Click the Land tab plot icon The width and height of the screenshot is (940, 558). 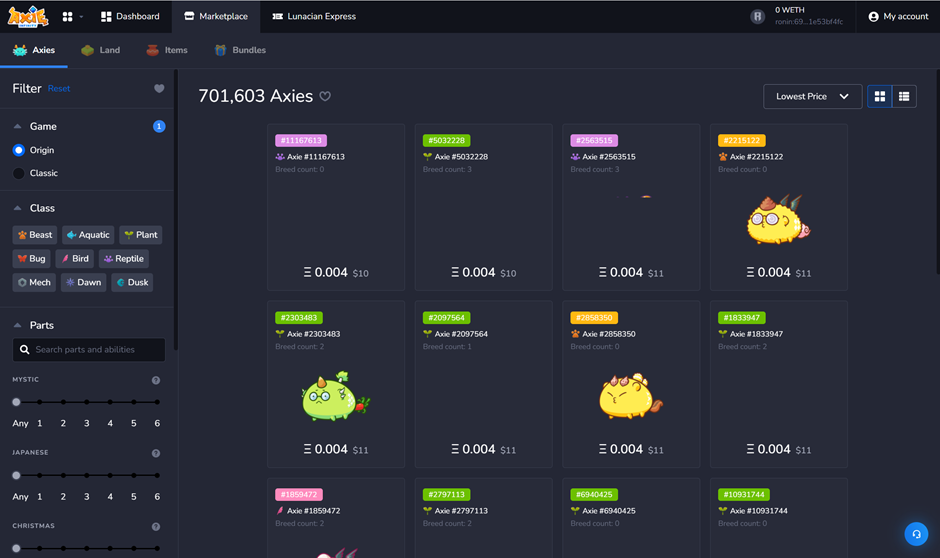coord(88,50)
